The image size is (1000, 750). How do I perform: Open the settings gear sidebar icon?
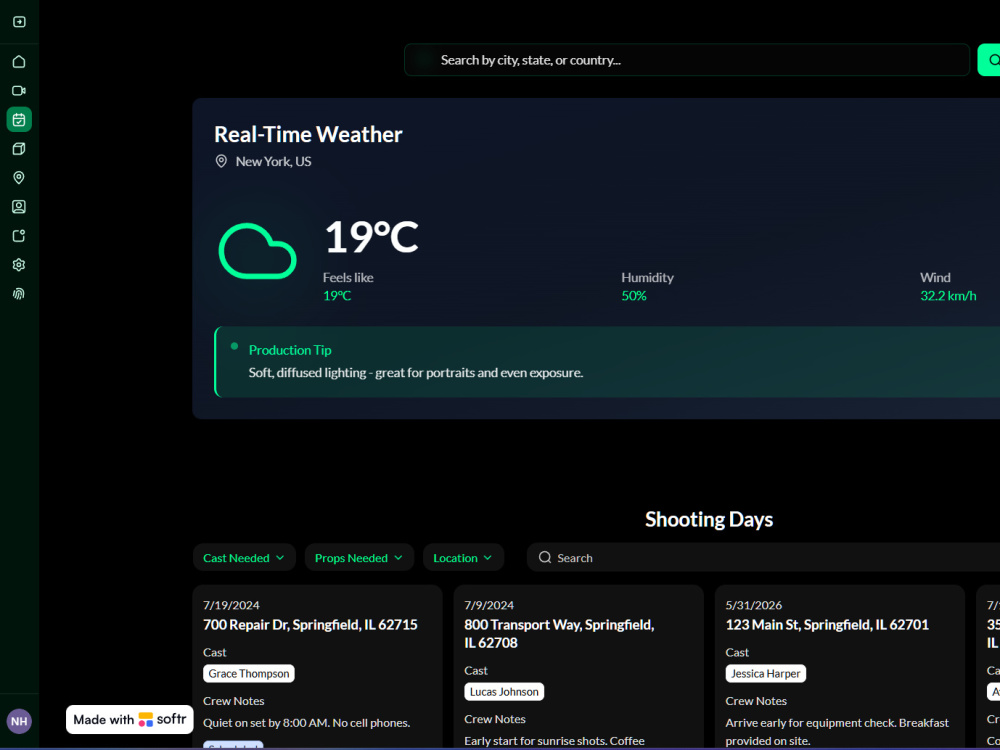pyautogui.click(x=19, y=265)
